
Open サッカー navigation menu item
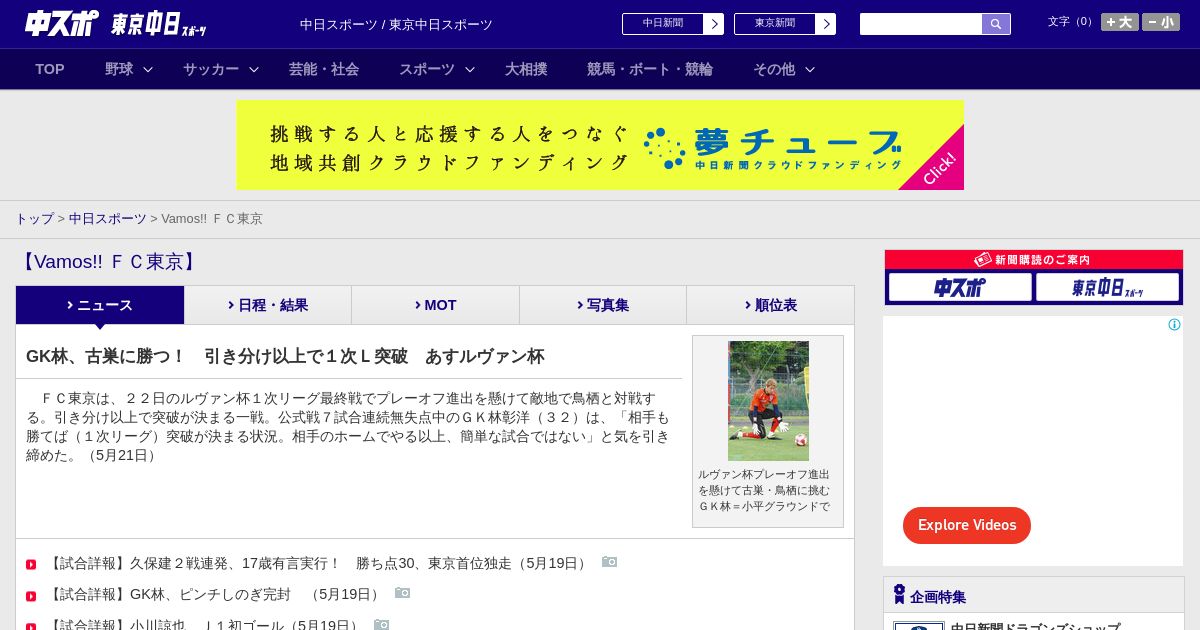point(211,69)
